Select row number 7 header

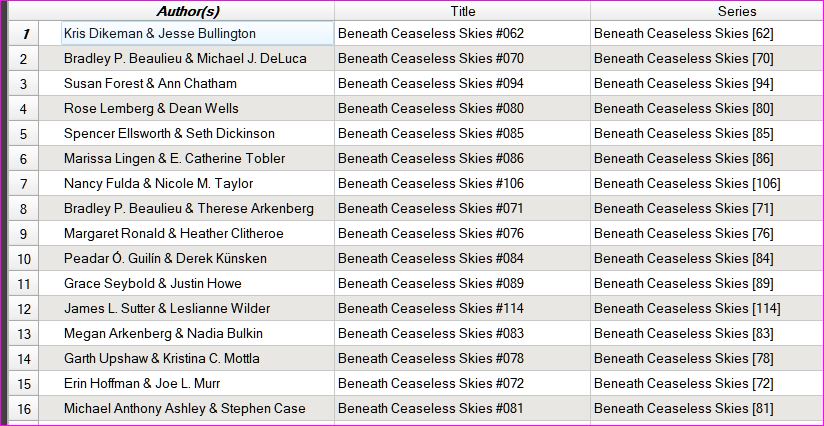tap(24, 183)
